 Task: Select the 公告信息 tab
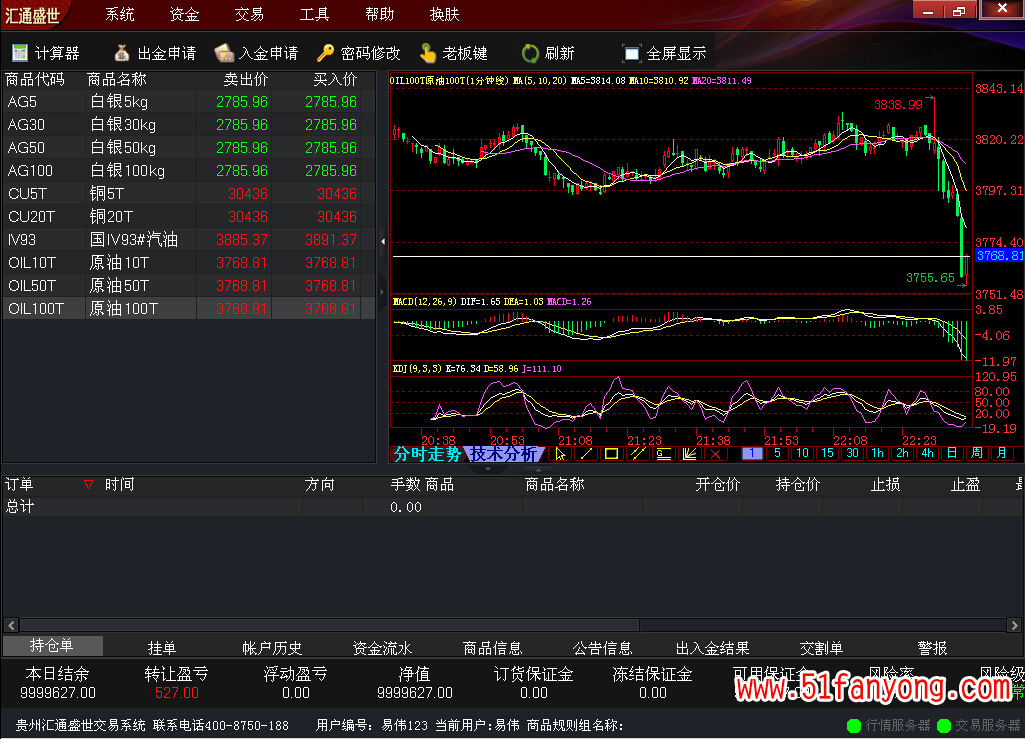tap(603, 648)
